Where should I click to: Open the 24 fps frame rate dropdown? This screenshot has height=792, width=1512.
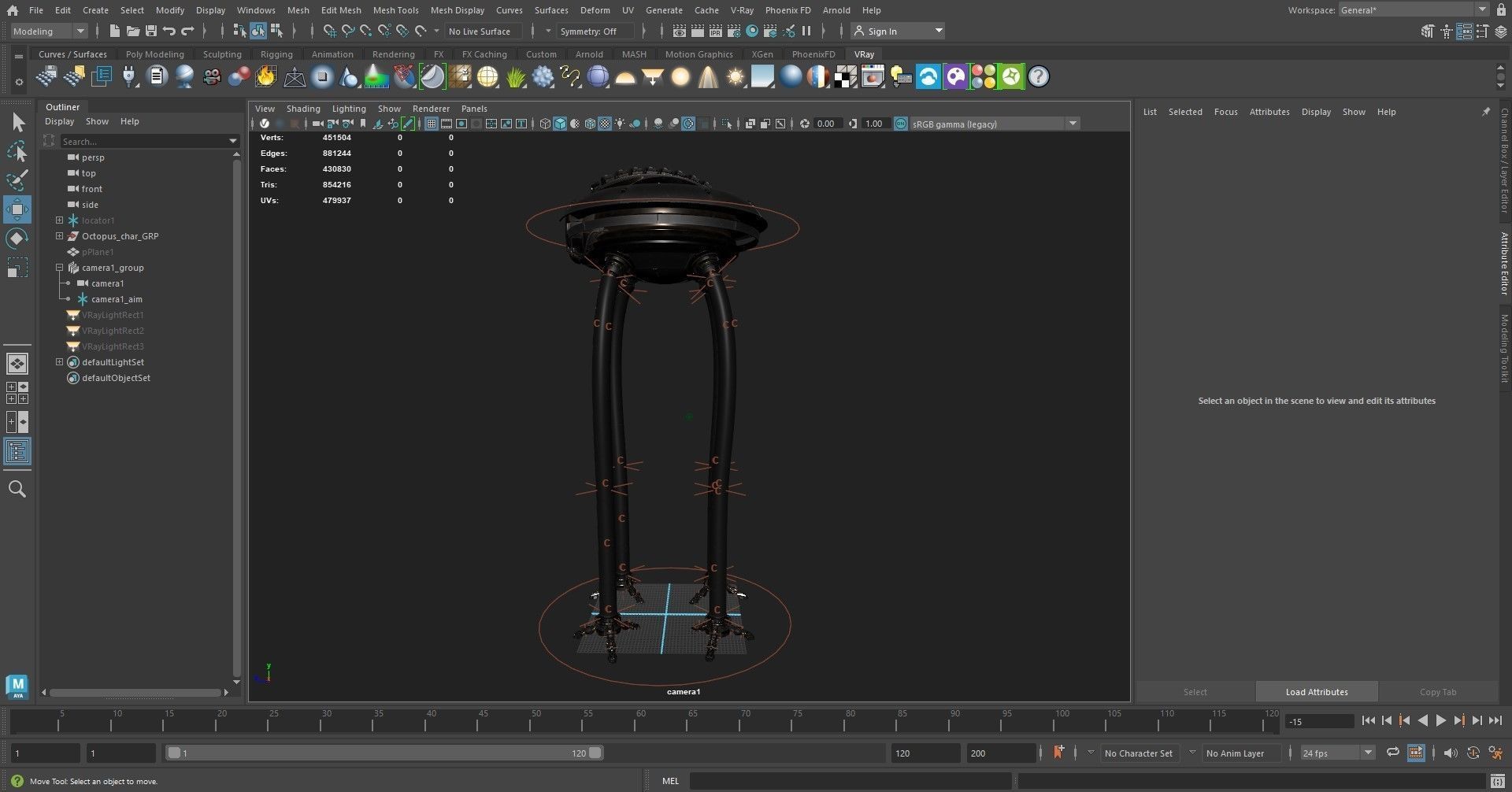1337,753
